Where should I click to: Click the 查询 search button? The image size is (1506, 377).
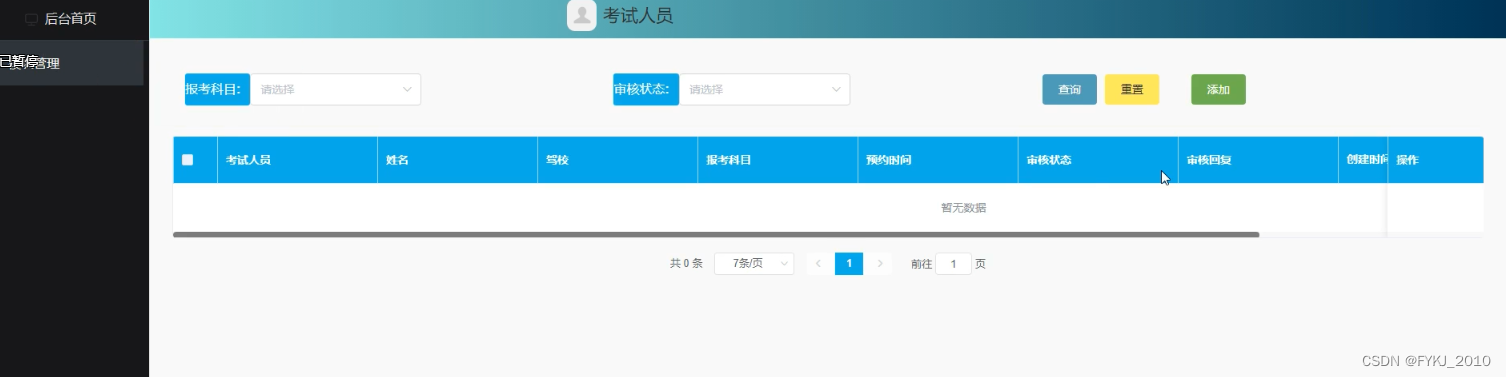(1069, 89)
